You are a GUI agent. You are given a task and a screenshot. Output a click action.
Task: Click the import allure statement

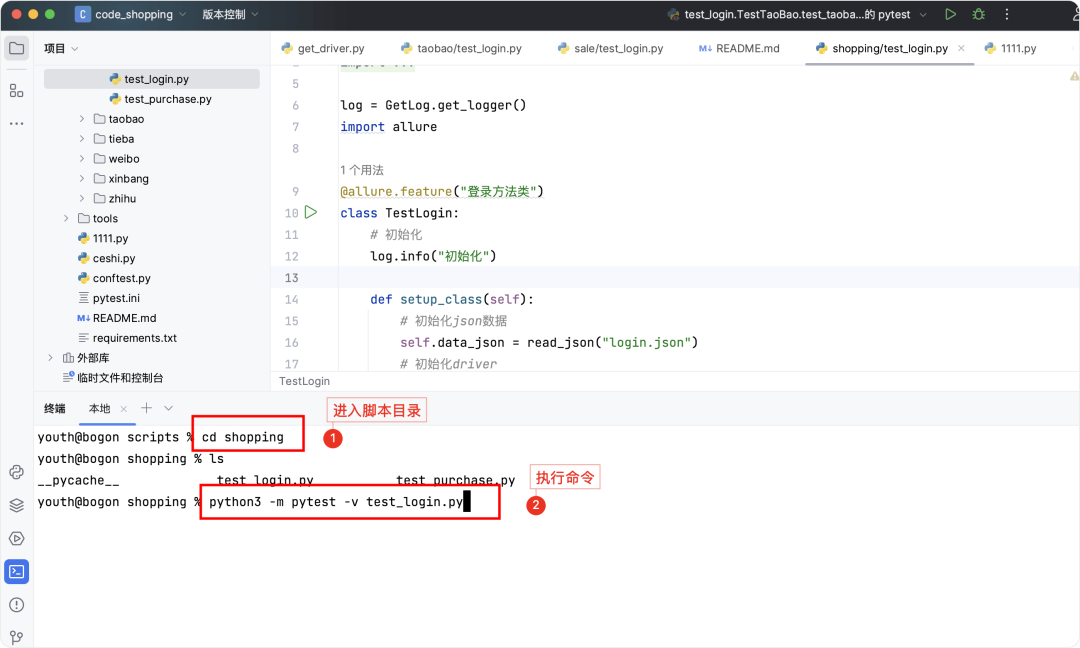tap(388, 127)
